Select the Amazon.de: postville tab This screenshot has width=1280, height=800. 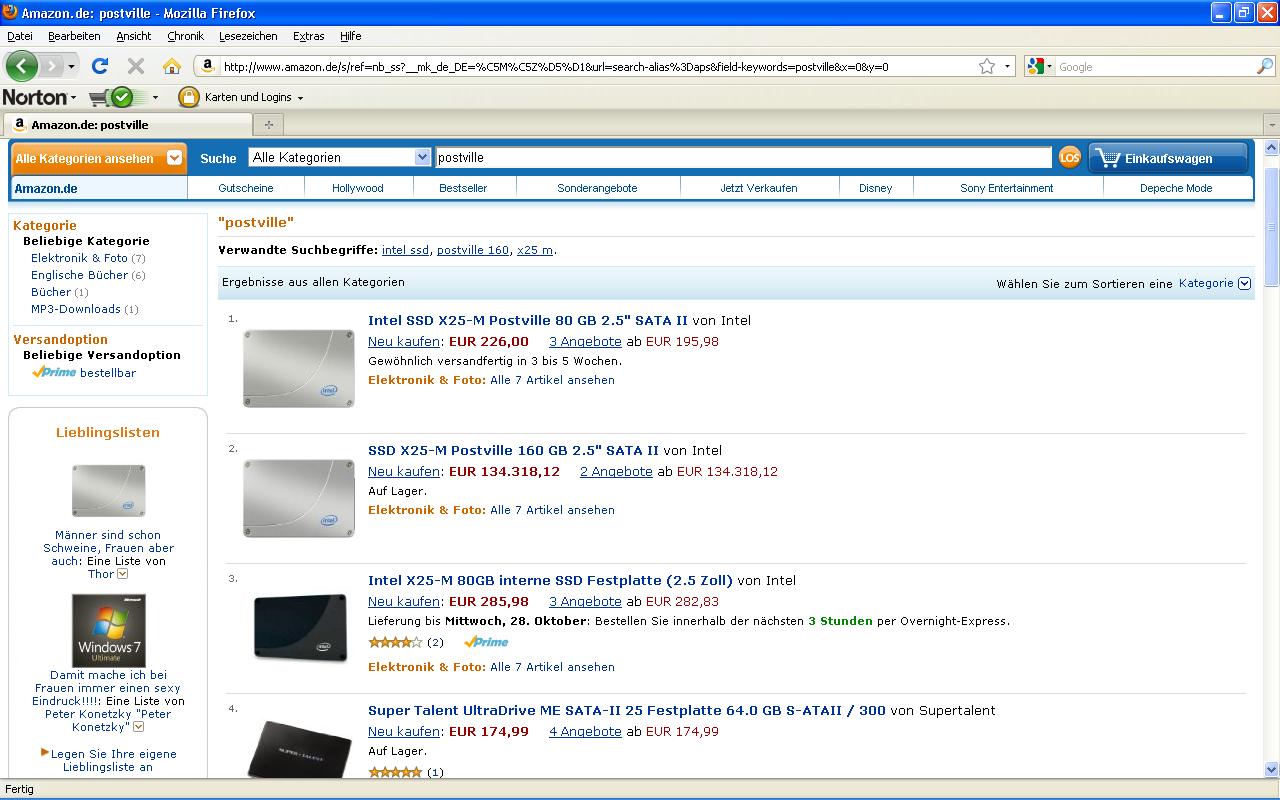[x=127, y=125]
